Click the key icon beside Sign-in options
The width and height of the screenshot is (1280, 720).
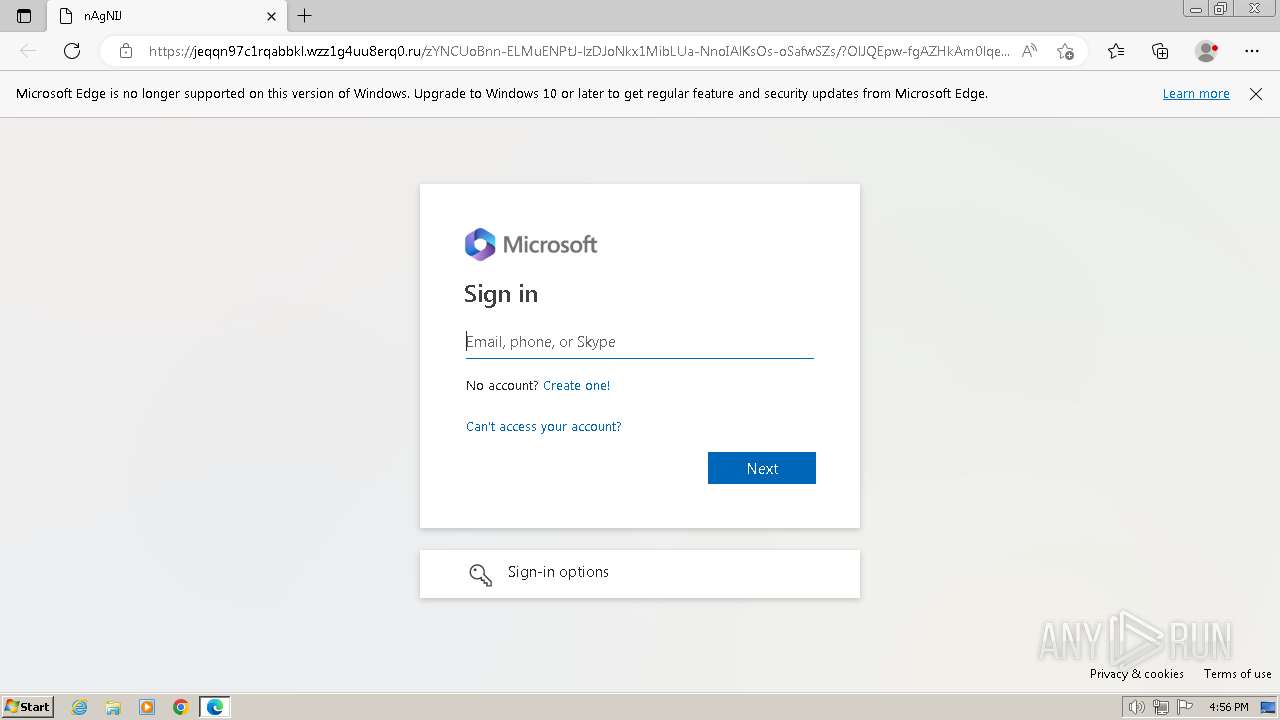481,574
